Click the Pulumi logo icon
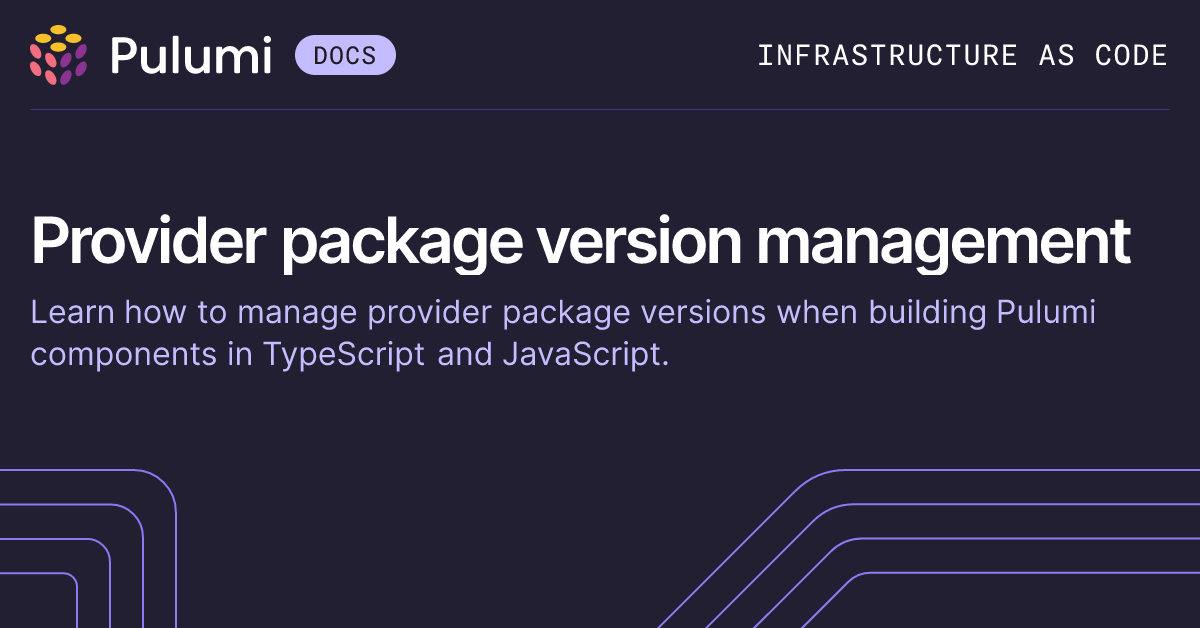Screen dimensions: 1200x628 (x=59, y=55)
